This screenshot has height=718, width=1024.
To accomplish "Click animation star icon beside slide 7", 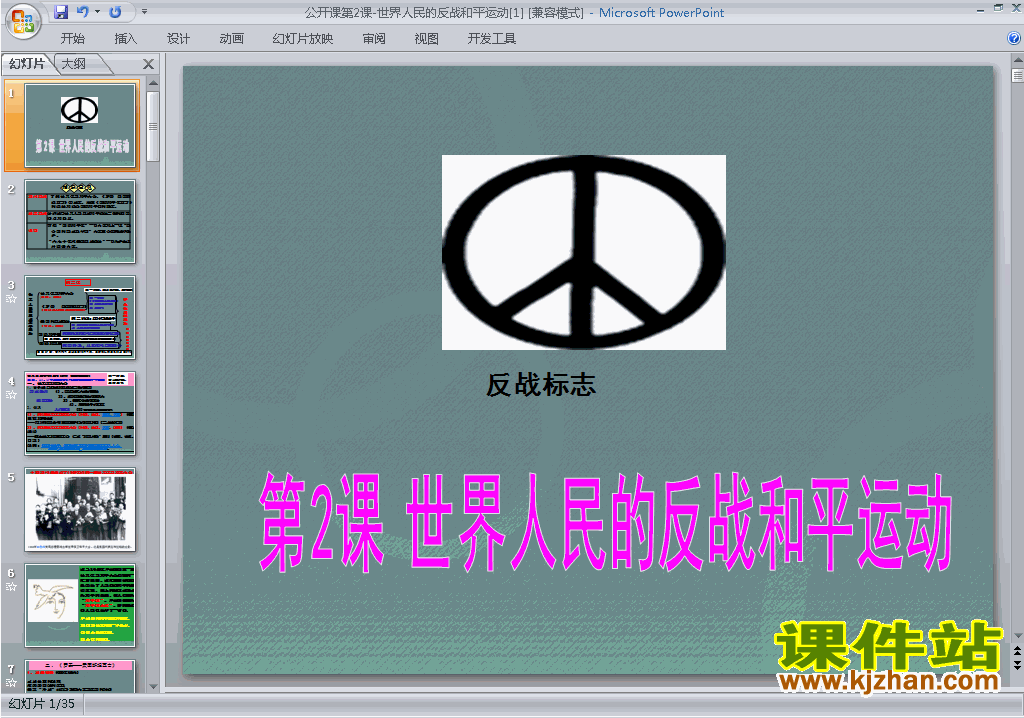I will [x=11, y=683].
